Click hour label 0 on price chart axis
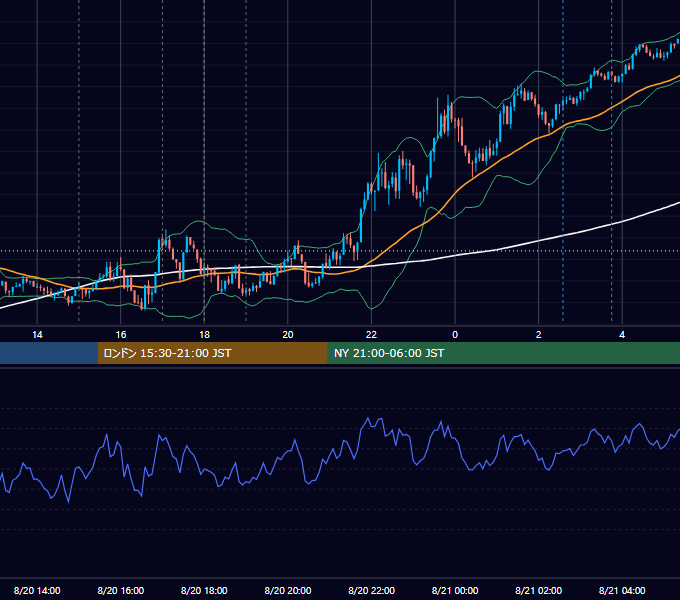The width and height of the screenshot is (680, 600). [455, 335]
